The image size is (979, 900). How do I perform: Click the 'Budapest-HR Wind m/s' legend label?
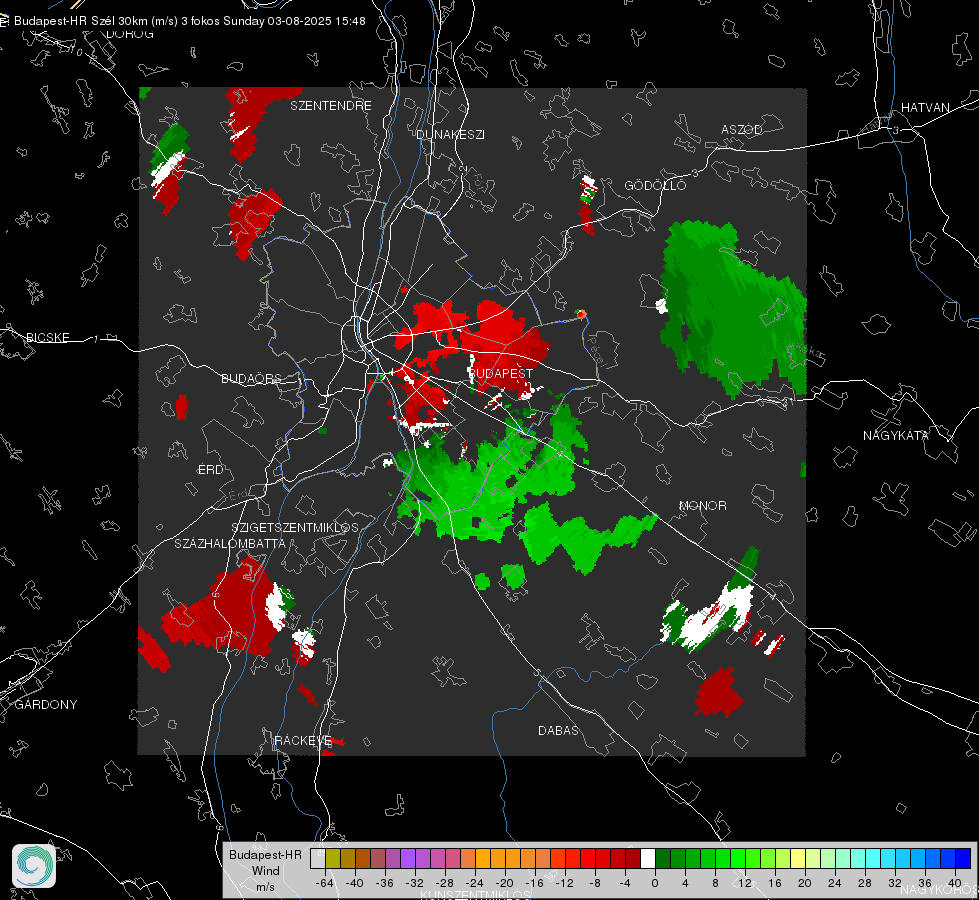click(265, 871)
